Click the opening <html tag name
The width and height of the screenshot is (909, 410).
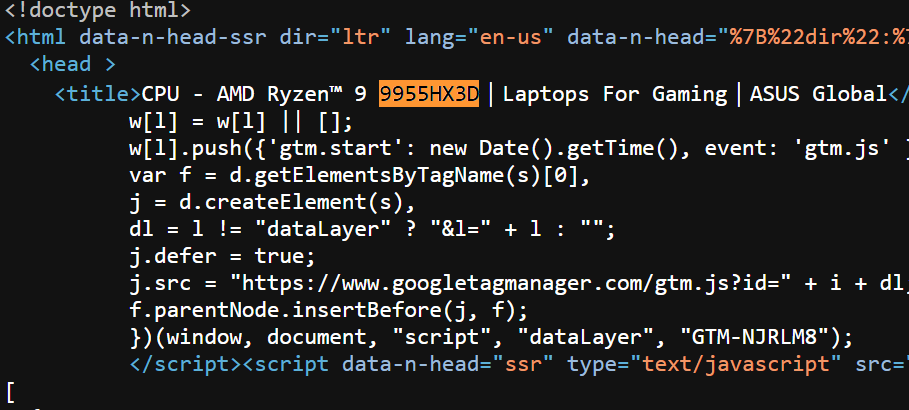coord(35,37)
